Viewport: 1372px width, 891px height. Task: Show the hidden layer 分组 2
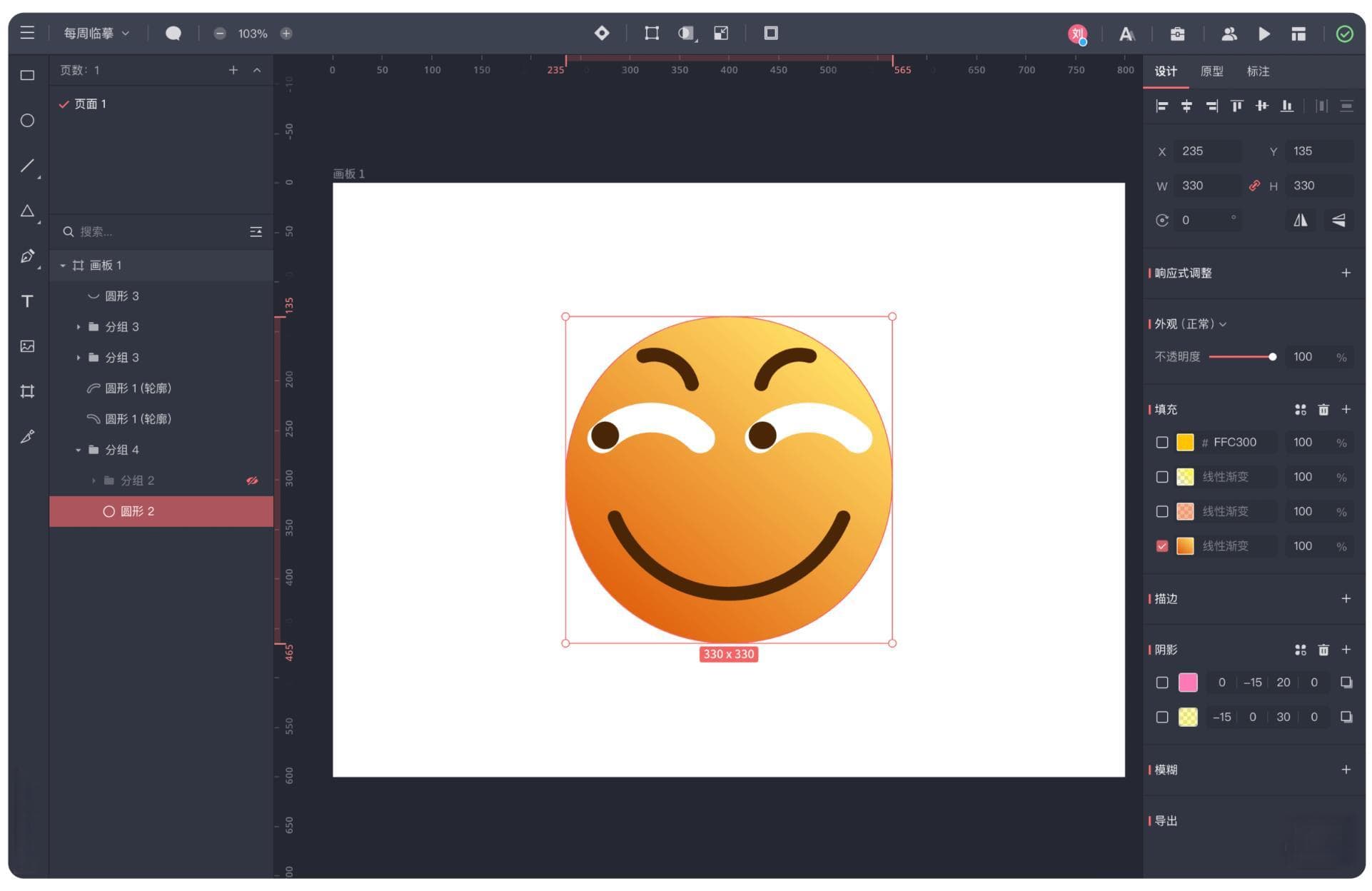pos(252,480)
